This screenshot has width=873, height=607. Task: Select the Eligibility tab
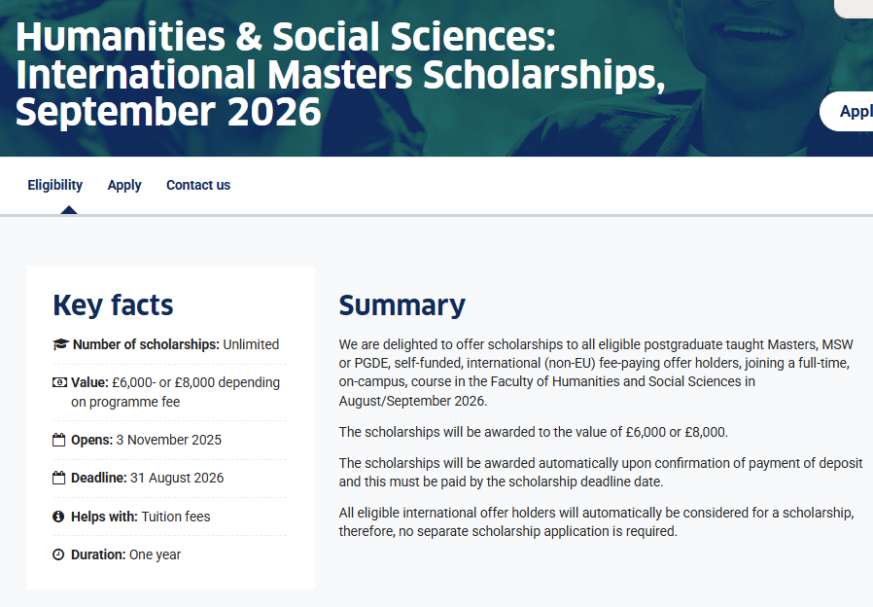(x=55, y=185)
